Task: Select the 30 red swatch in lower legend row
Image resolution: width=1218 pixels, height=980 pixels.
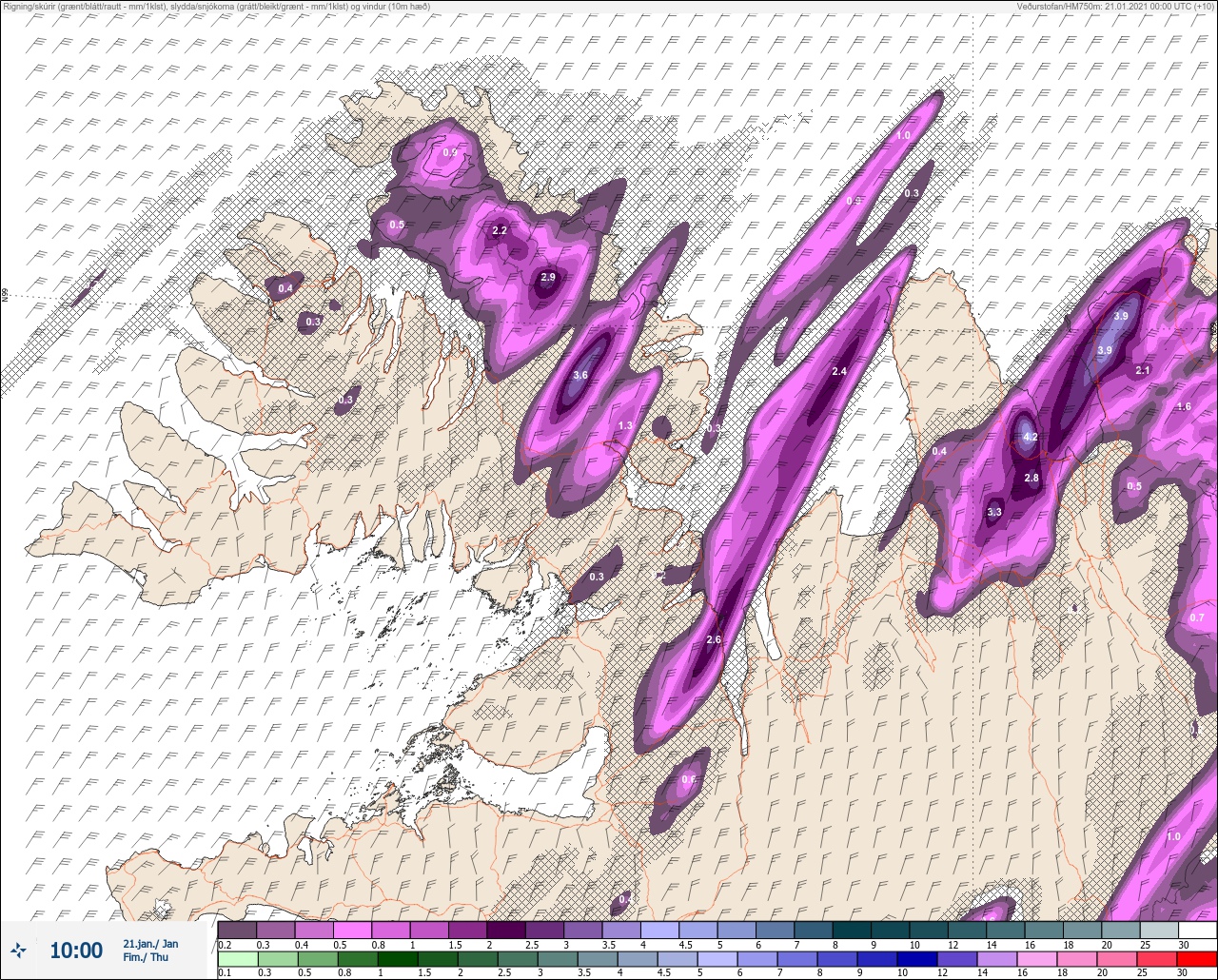Action: pyautogui.click(x=1197, y=959)
